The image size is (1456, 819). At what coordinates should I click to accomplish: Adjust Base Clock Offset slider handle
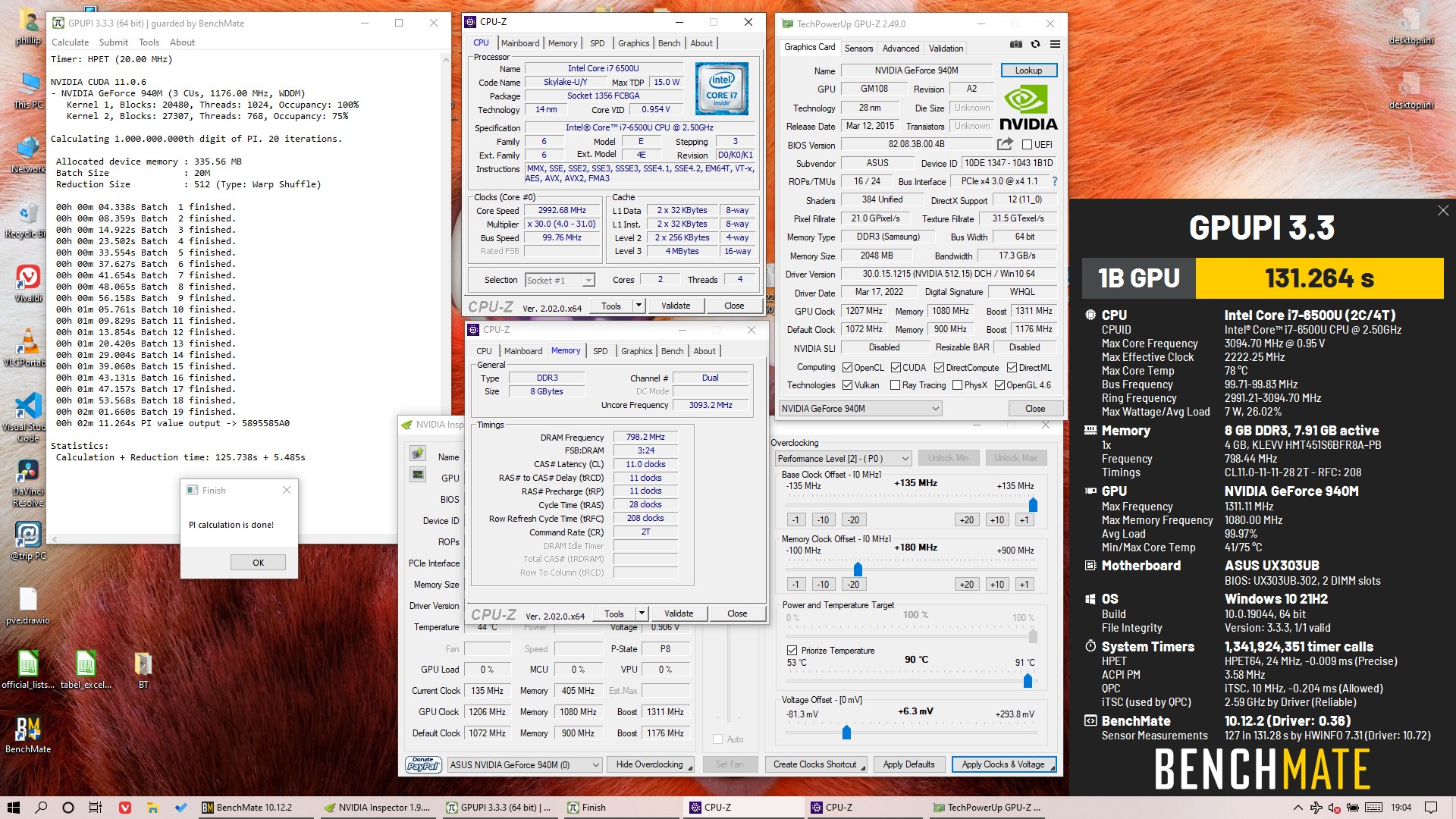click(x=1033, y=504)
